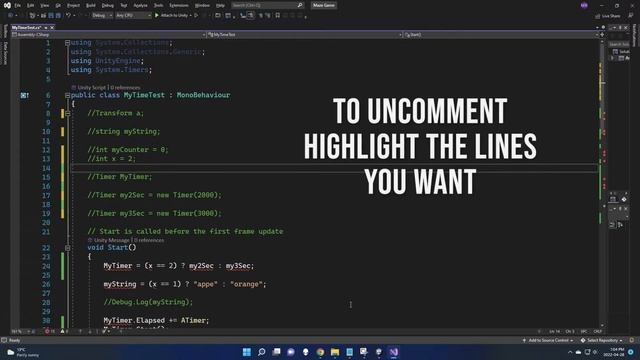640x360 pixels.
Task: Close the MyTimeTest.cs tab
Action: (x=52, y=27)
